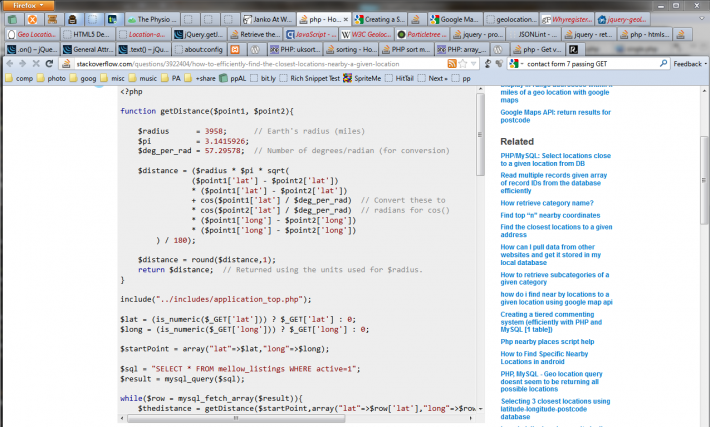Click the 'HitTail' bookmark
The width and height of the screenshot is (710, 427).
coord(399,78)
